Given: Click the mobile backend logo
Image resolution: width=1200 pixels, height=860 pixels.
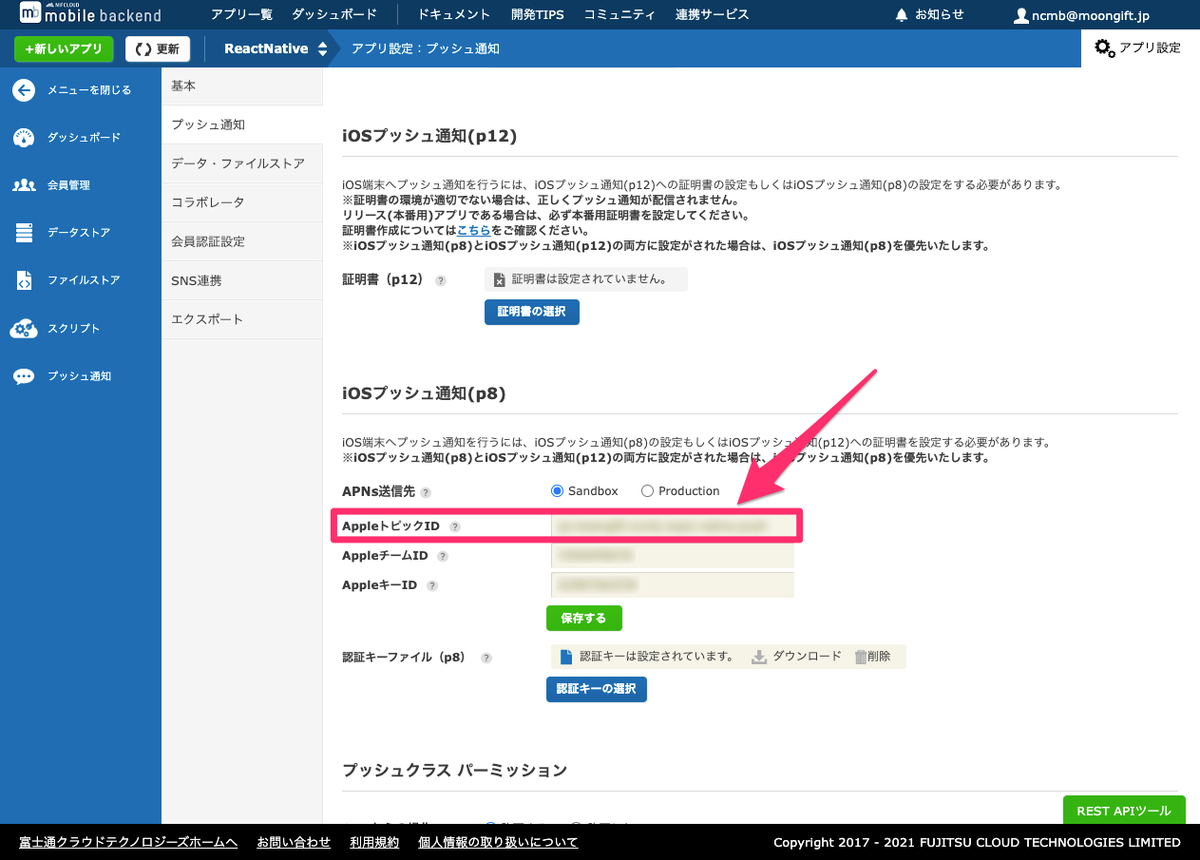Looking at the screenshot, I should pyautogui.click(x=90, y=14).
